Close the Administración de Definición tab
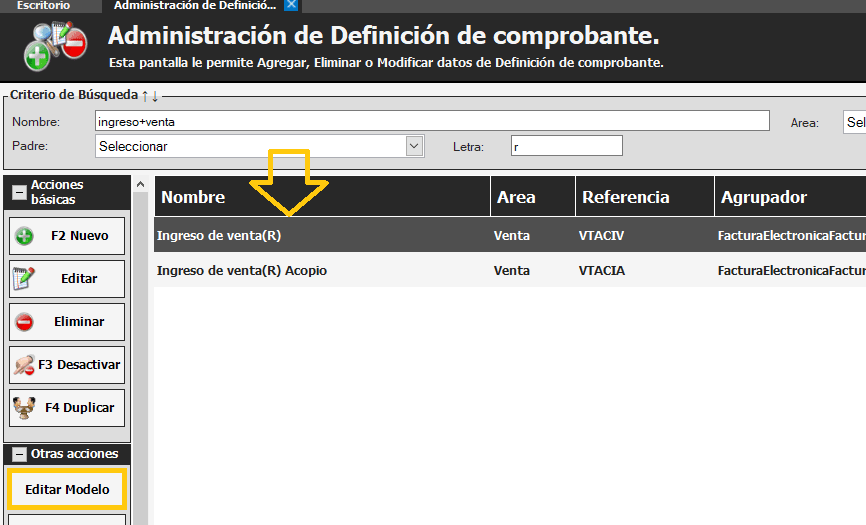Image resolution: width=866 pixels, height=525 pixels. pos(291,5)
